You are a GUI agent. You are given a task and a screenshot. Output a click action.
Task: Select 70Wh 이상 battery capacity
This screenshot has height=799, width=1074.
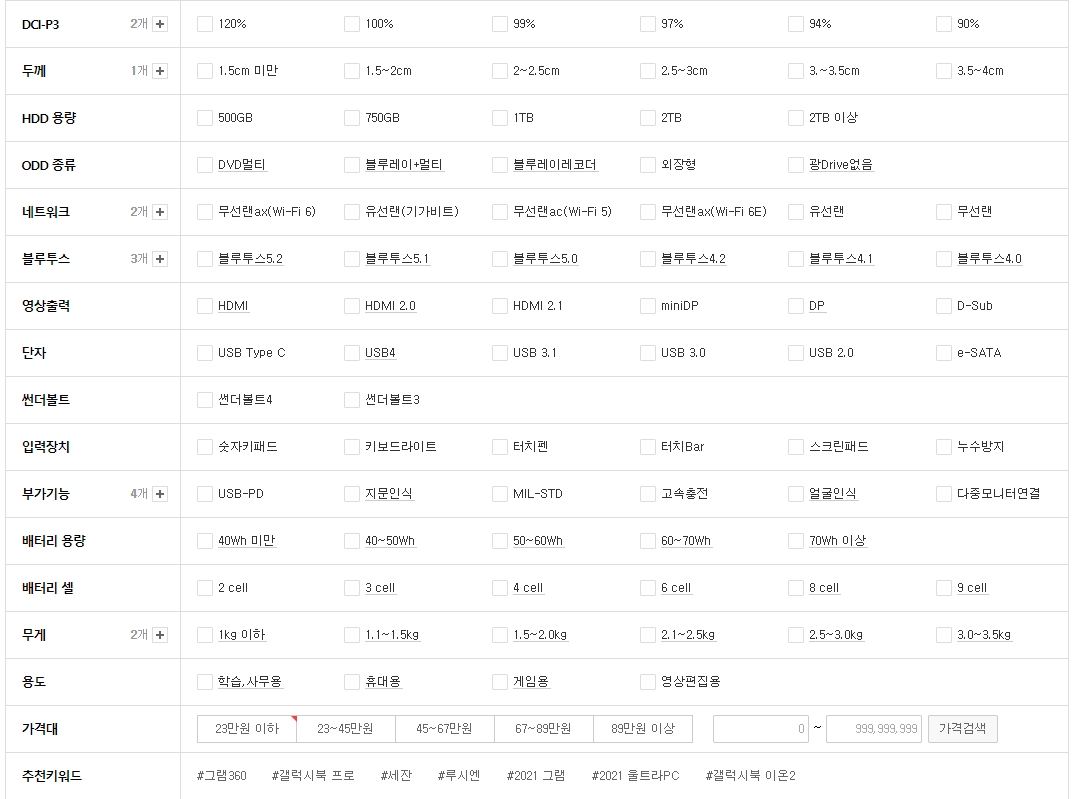coord(796,541)
